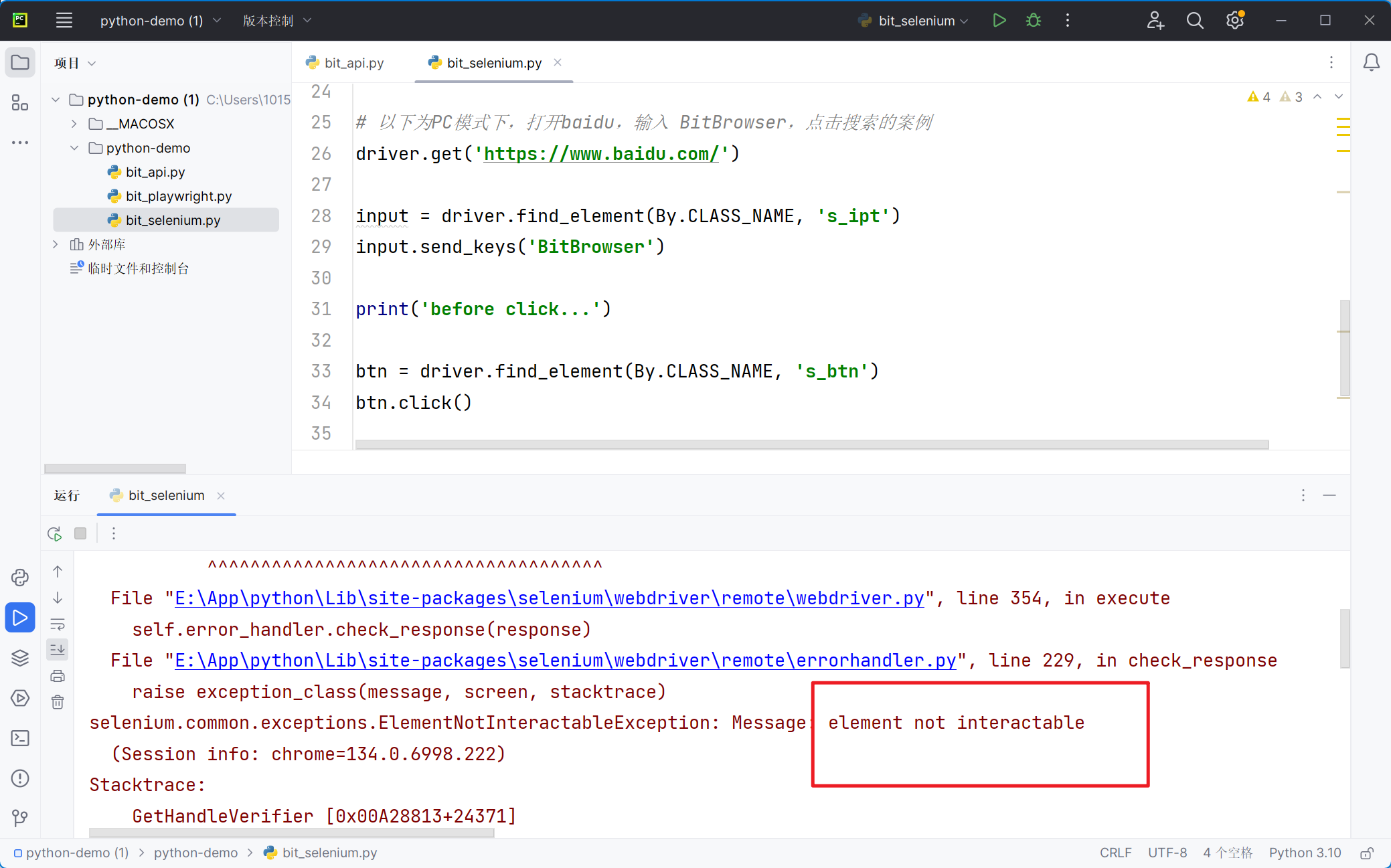Viewport: 1391px width, 868px height.
Task: Open bit_selenium run configuration dropdown
Action: pos(913,21)
